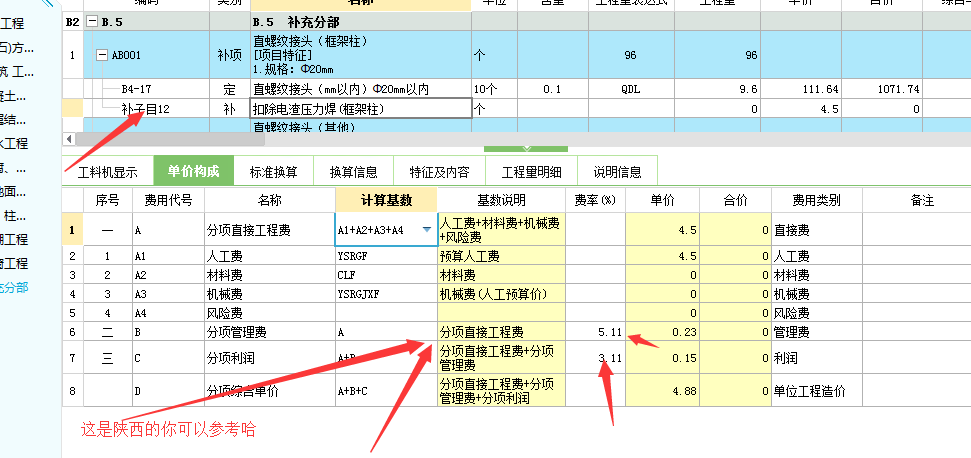Screen dimensions: 971x458
Task: Click the 费用代号 column header
Action: pyautogui.click(x=168, y=200)
